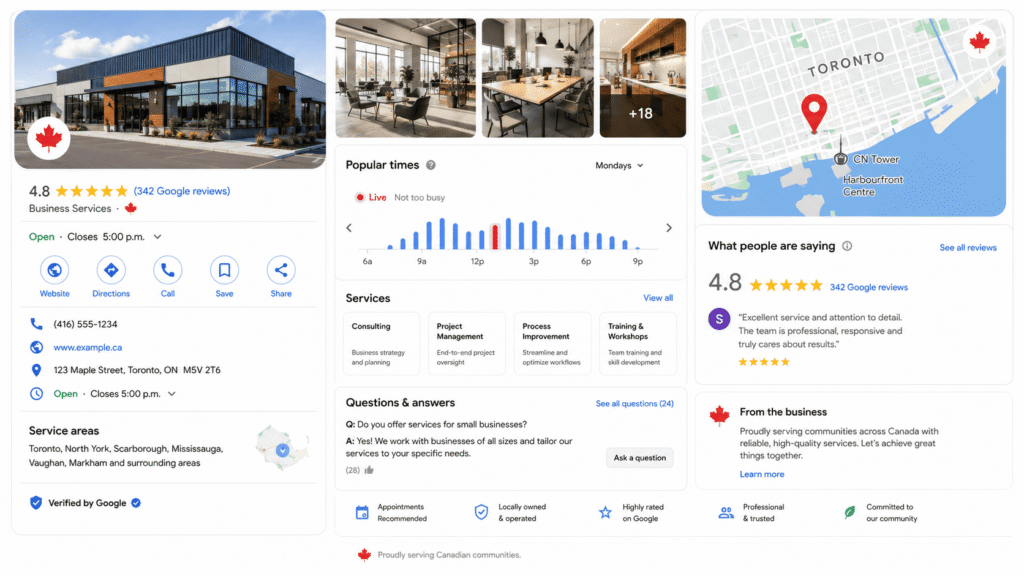Open the main building exterior photo
This screenshot has height=576, width=1024.
pyautogui.click(x=170, y=89)
